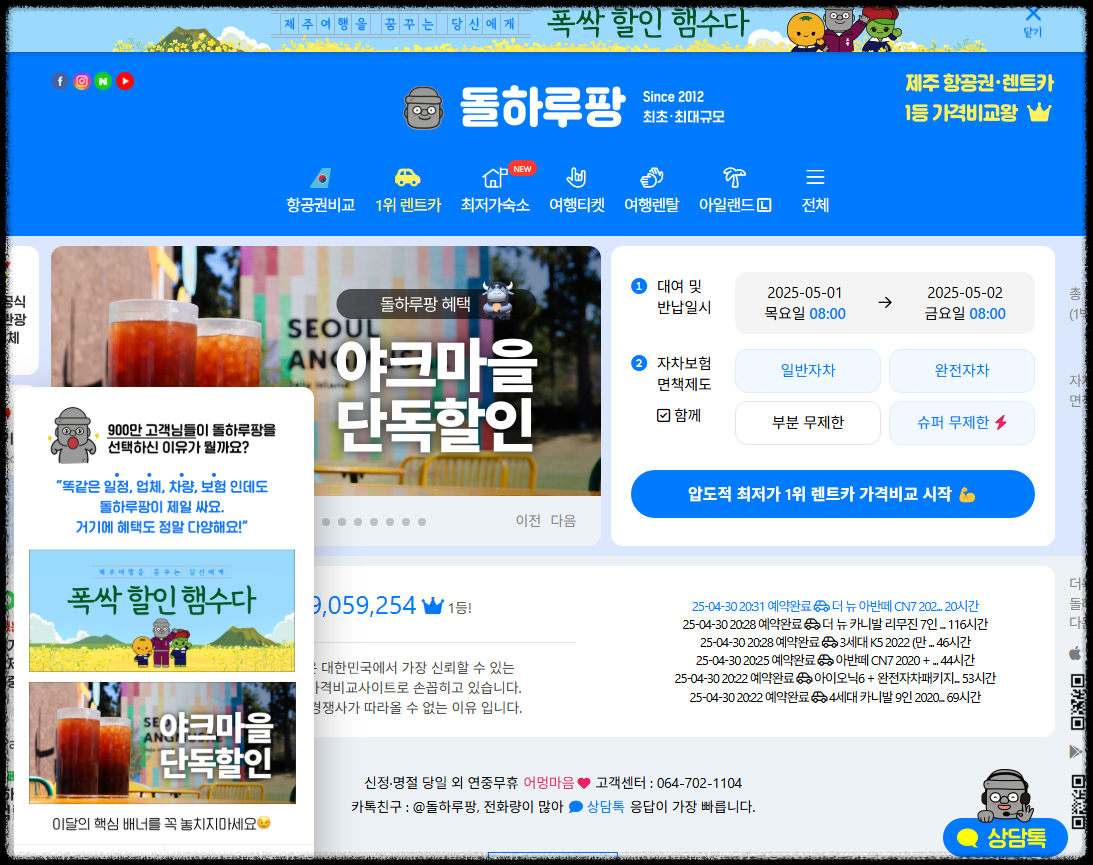Click the yellow car icon

click(408, 178)
